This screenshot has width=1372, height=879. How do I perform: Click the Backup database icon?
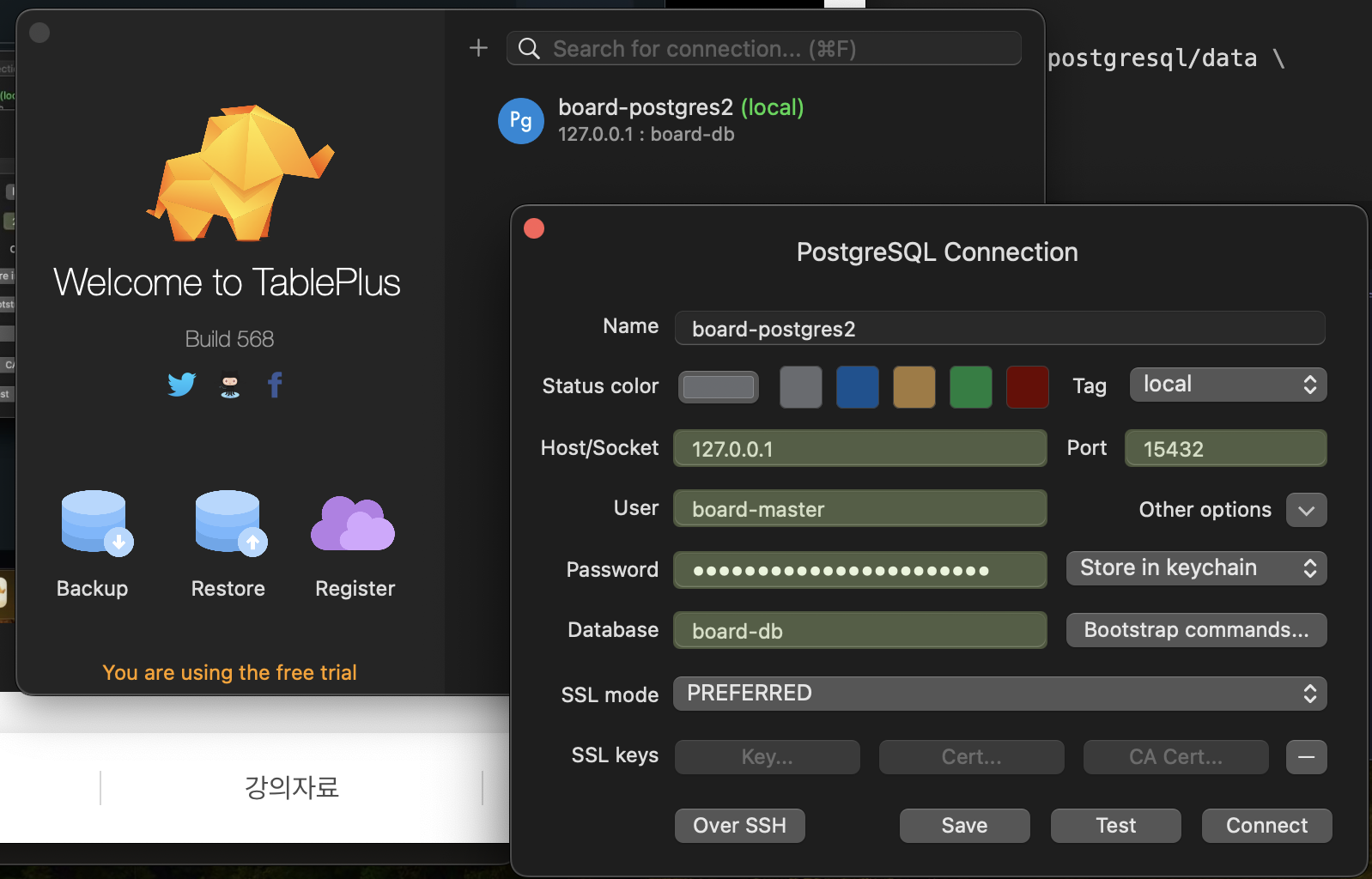click(96, 523)
